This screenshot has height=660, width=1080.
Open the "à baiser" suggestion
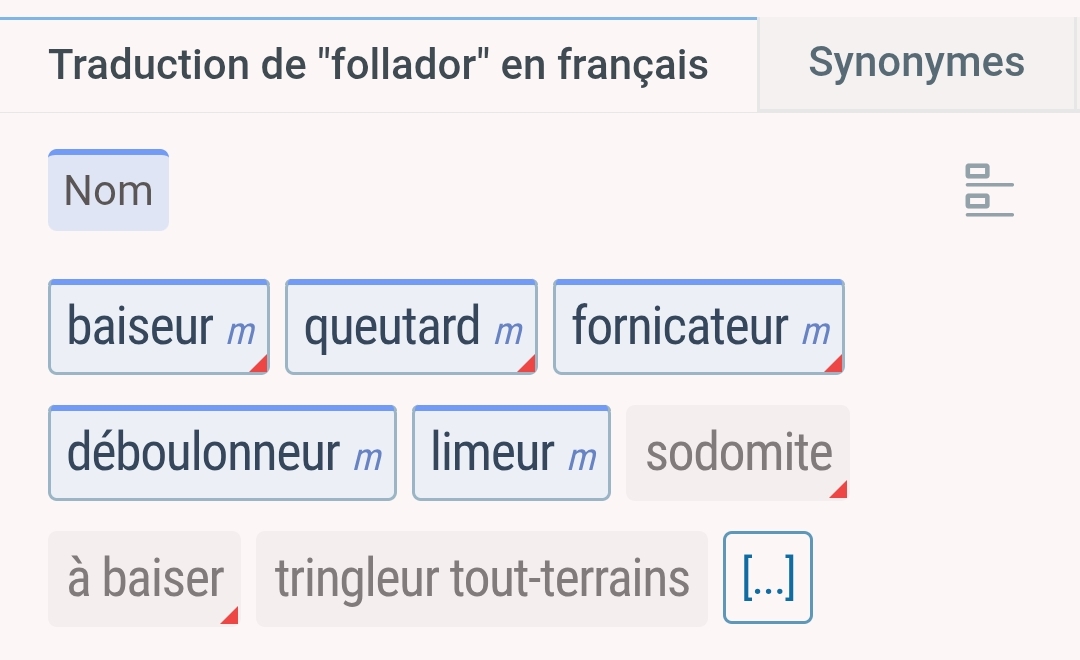[x=145, y=579]
